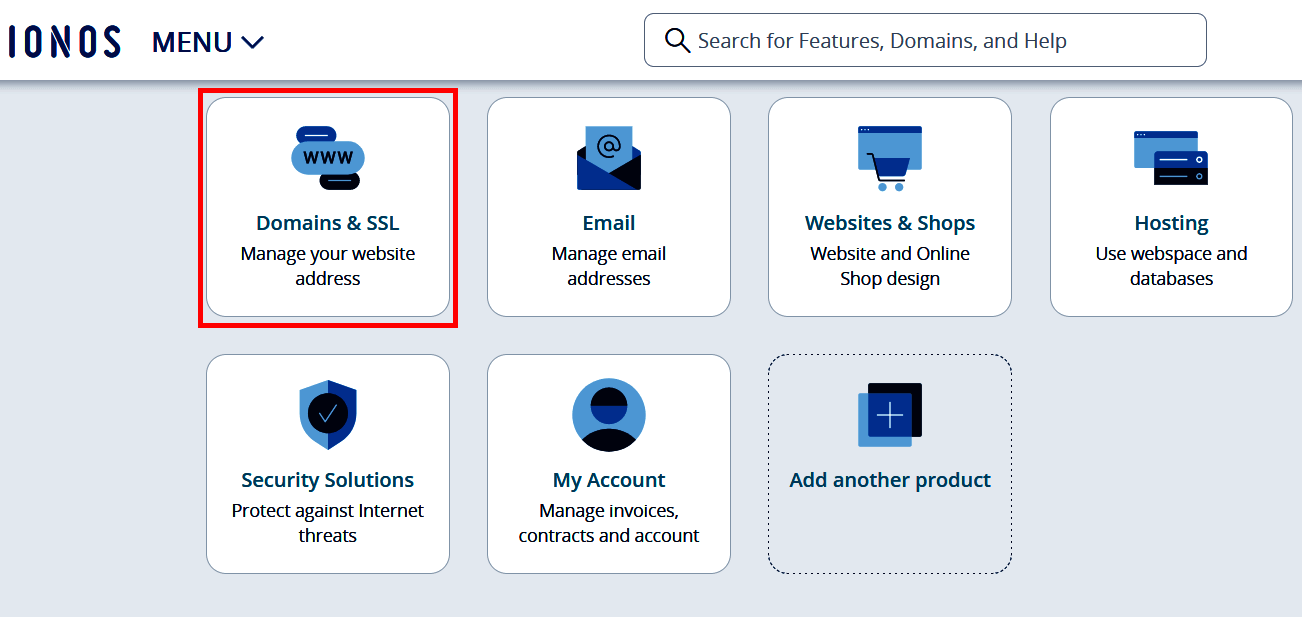The width and height of the screenshot is (1302, 617).
Task: Click the Security Solutions shield icon
Action: pyautogui.click(x=328, y=415)
